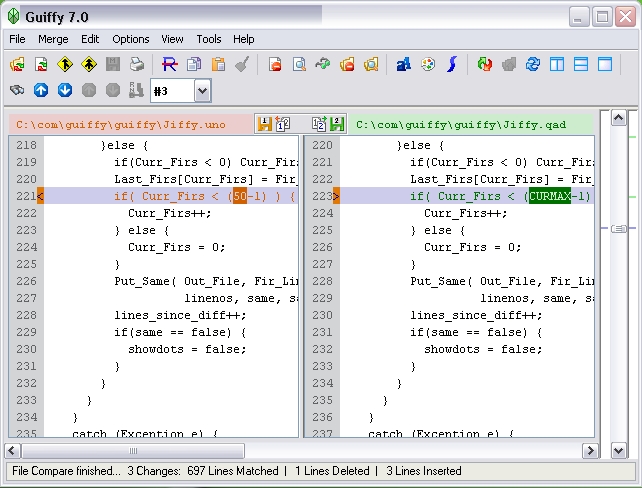Click the vertical scrollbar down arrow
Screen dimensions: 642x488
(619, 451)
